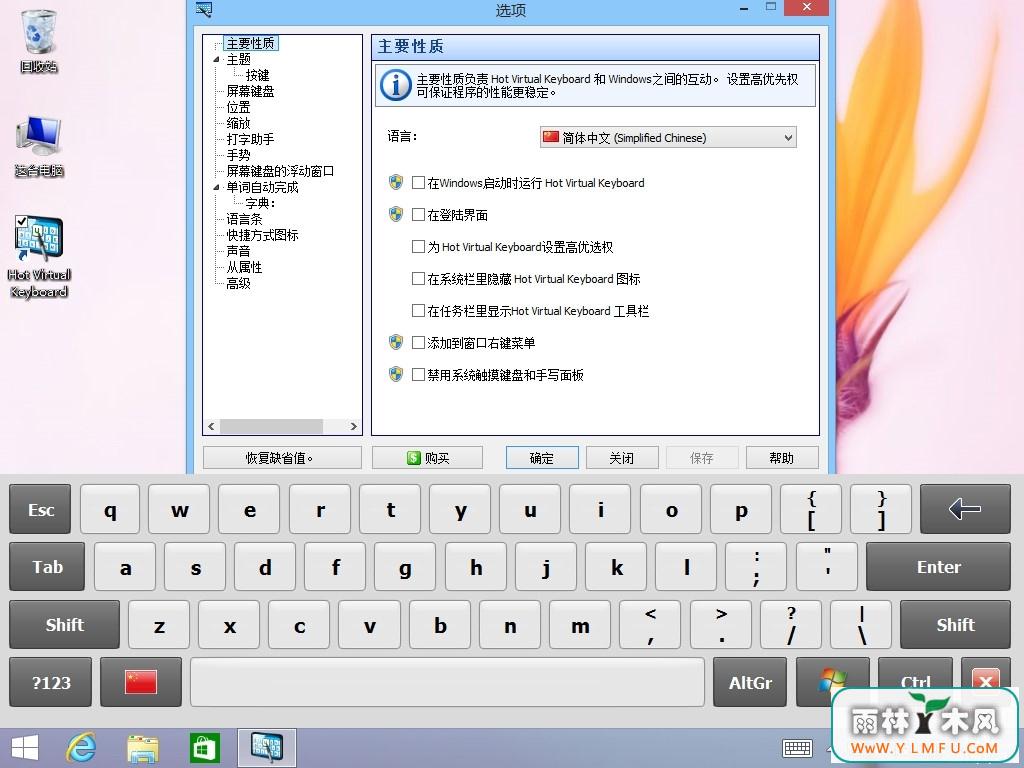
Task: Click Hot Virtual Keyboard taskbar button
Action: pyautogui.click(x=266, y=748)
